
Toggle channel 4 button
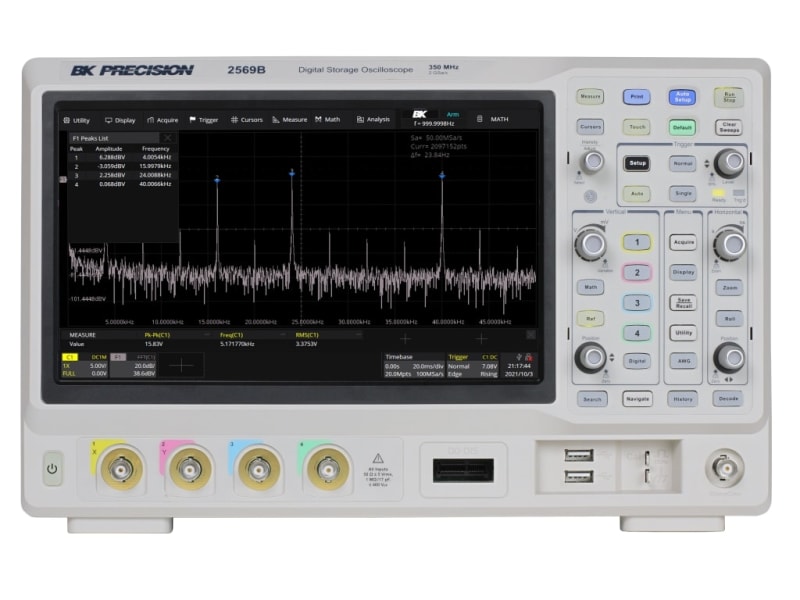[637, 333]
